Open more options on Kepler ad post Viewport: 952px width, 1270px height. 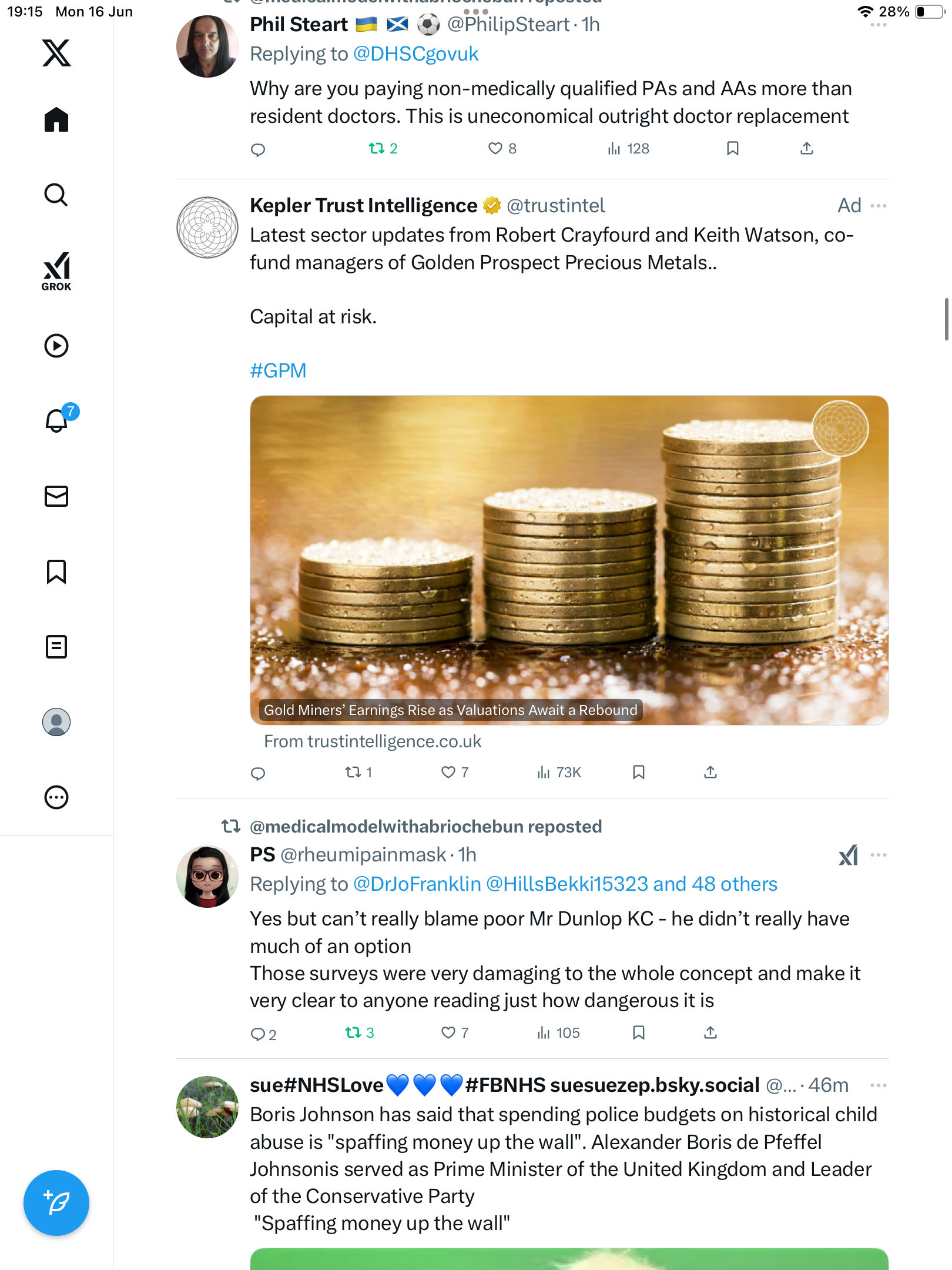(x=879, y=206)
